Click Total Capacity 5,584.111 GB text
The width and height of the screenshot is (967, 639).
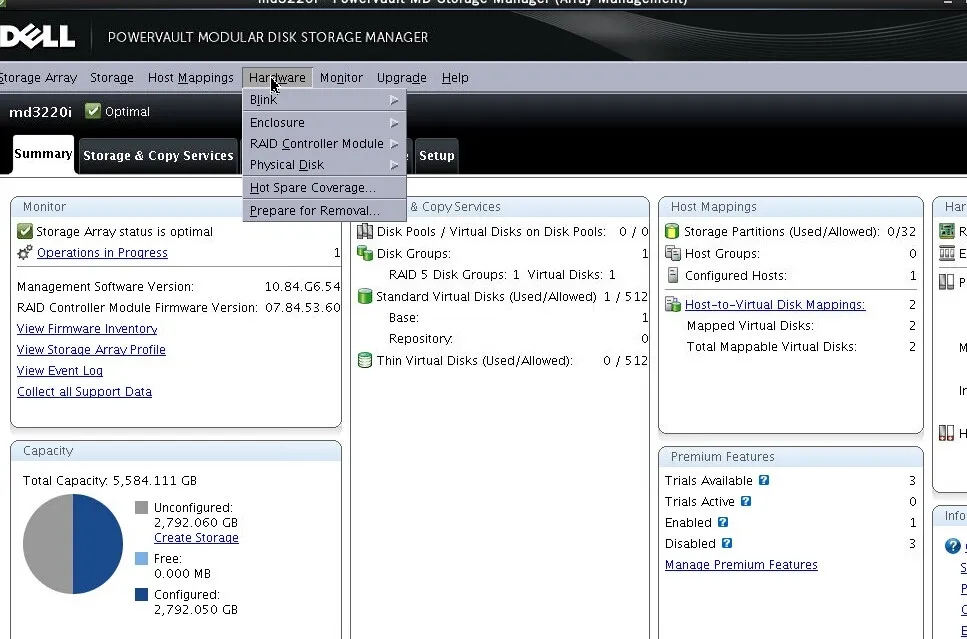coord(110,480)
